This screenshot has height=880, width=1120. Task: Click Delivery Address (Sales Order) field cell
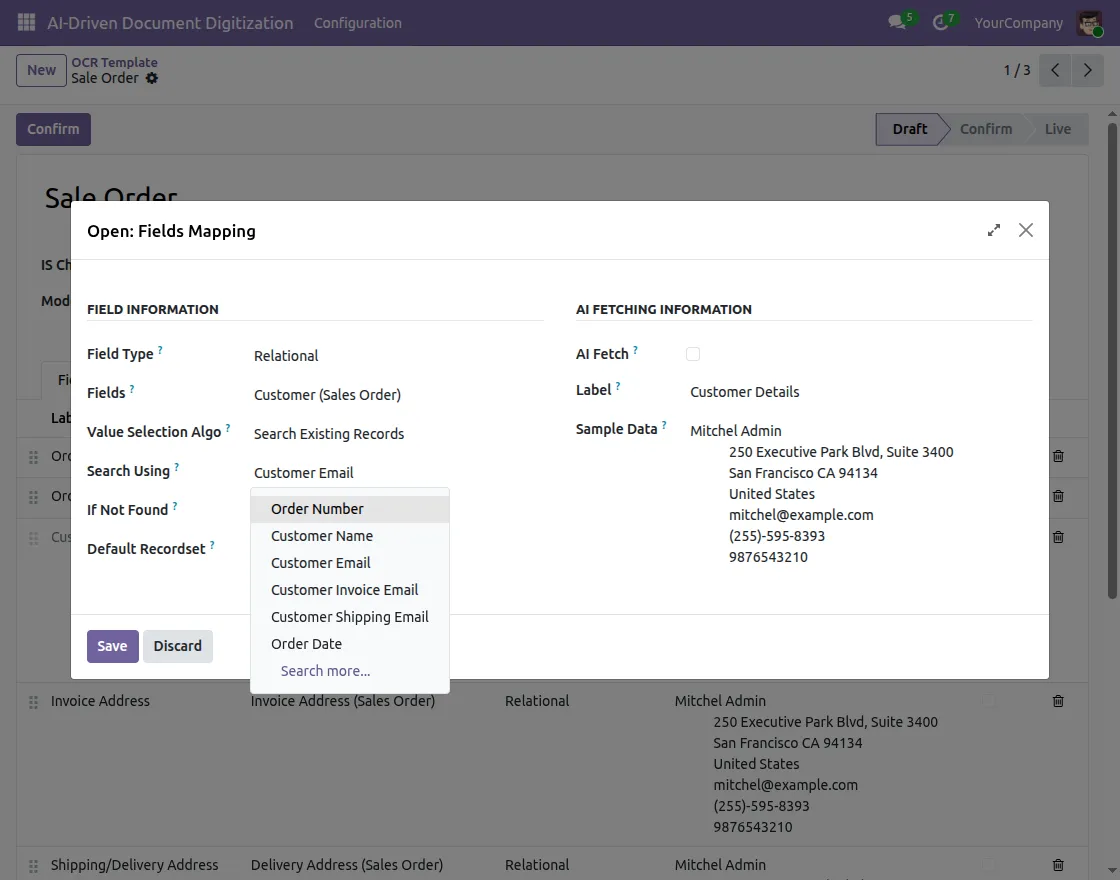point(346,864)
